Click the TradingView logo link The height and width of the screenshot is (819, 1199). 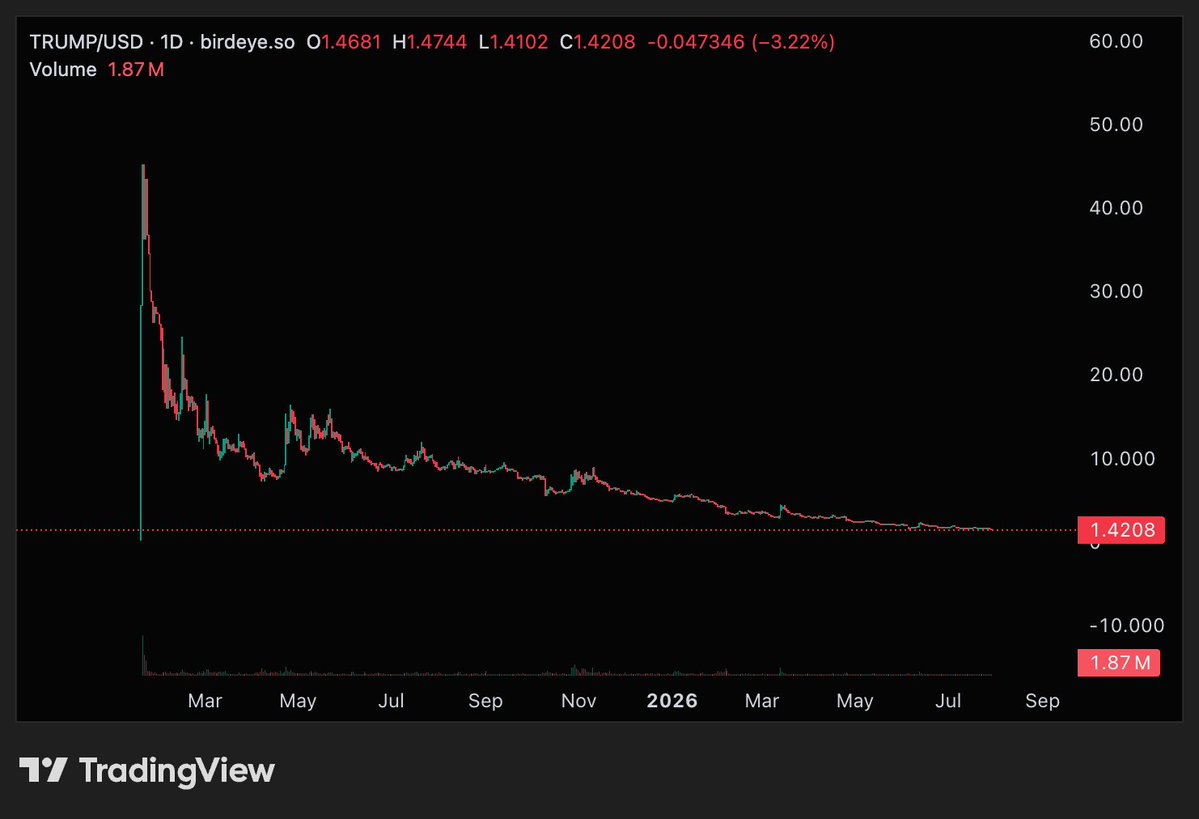(x=147, y=770)
